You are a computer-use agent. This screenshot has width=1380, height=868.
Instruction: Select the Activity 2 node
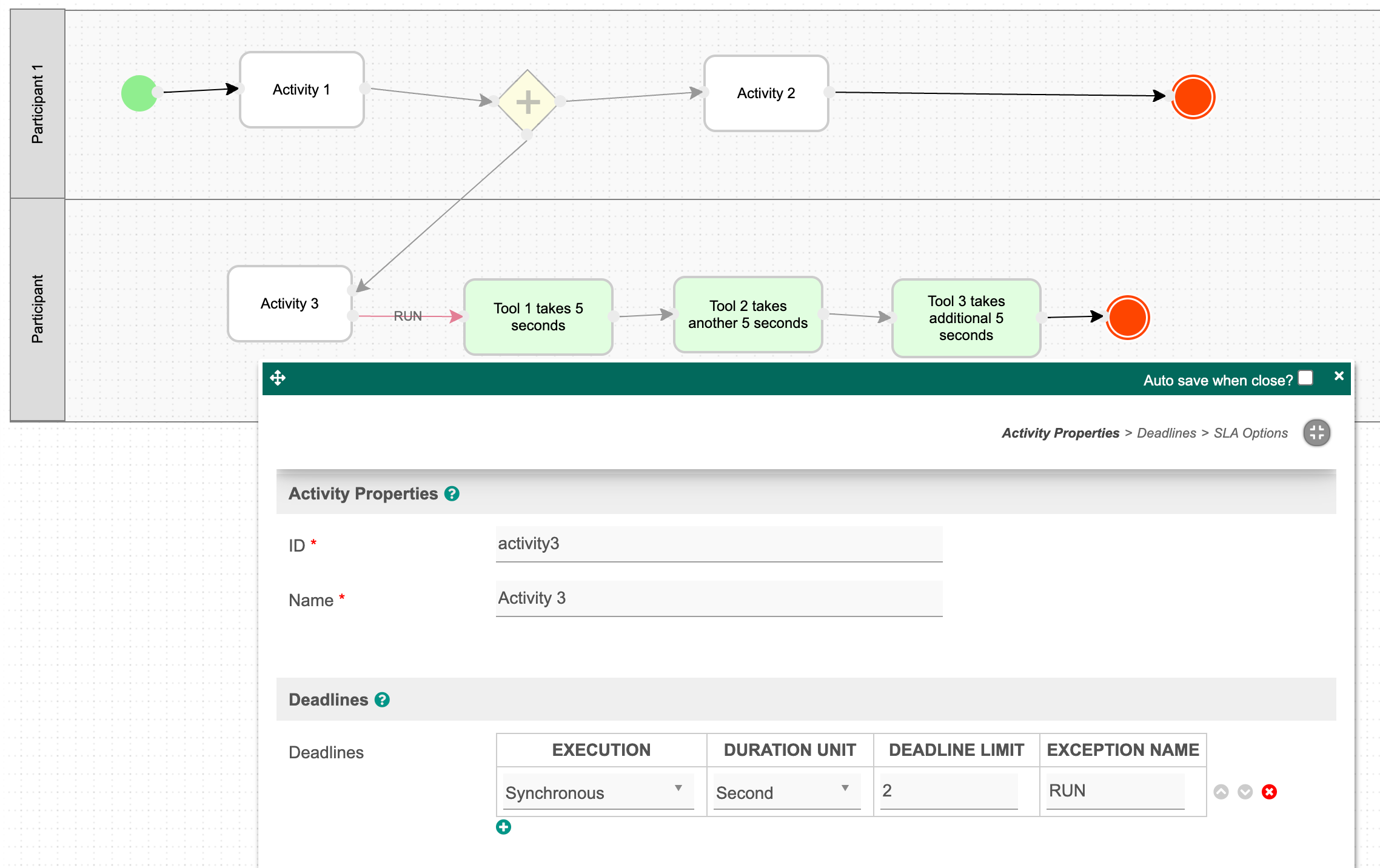[x=766, y=93]
